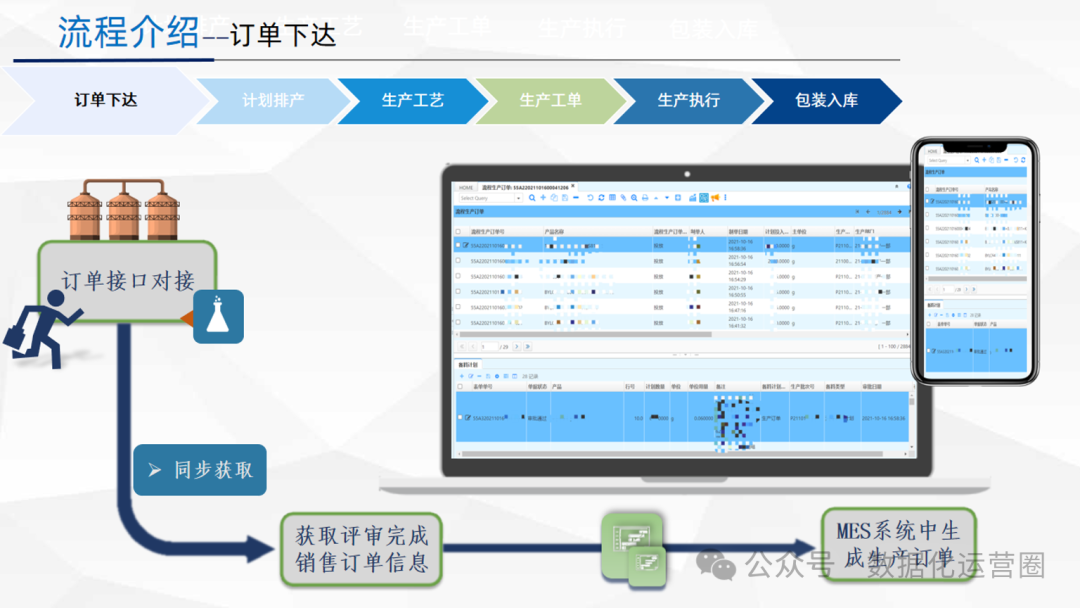This screenshot has width=1080, height=608.
Task: Jump to last page in laptop pager
Action: (x=528, y=346)
